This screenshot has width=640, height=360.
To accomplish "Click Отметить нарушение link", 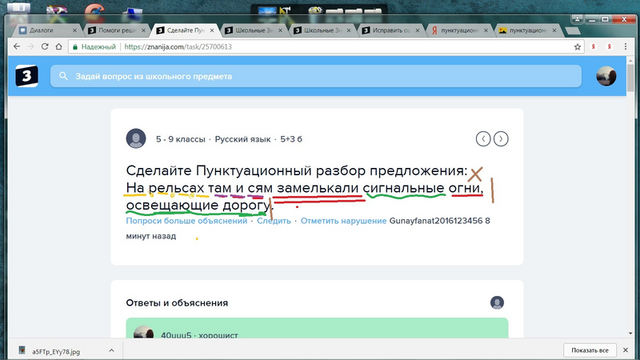I will coord(343,221).
